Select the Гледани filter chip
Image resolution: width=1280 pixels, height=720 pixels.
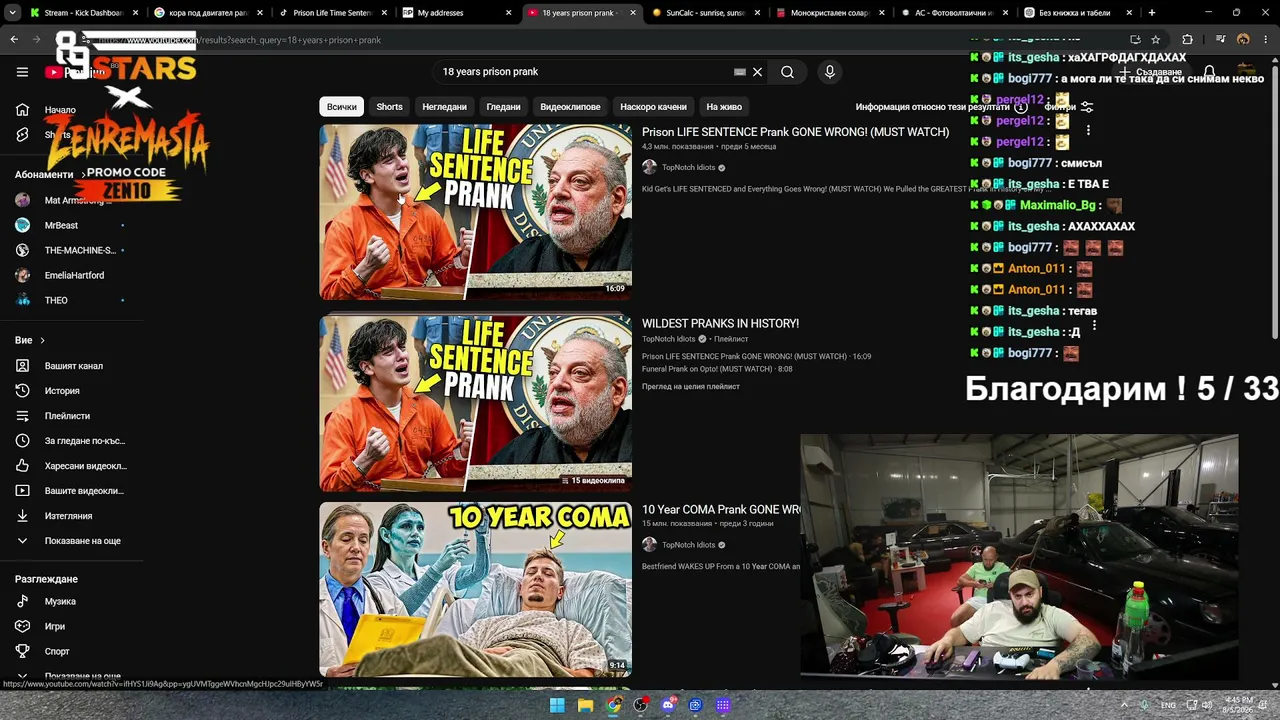tap(503, 107)
